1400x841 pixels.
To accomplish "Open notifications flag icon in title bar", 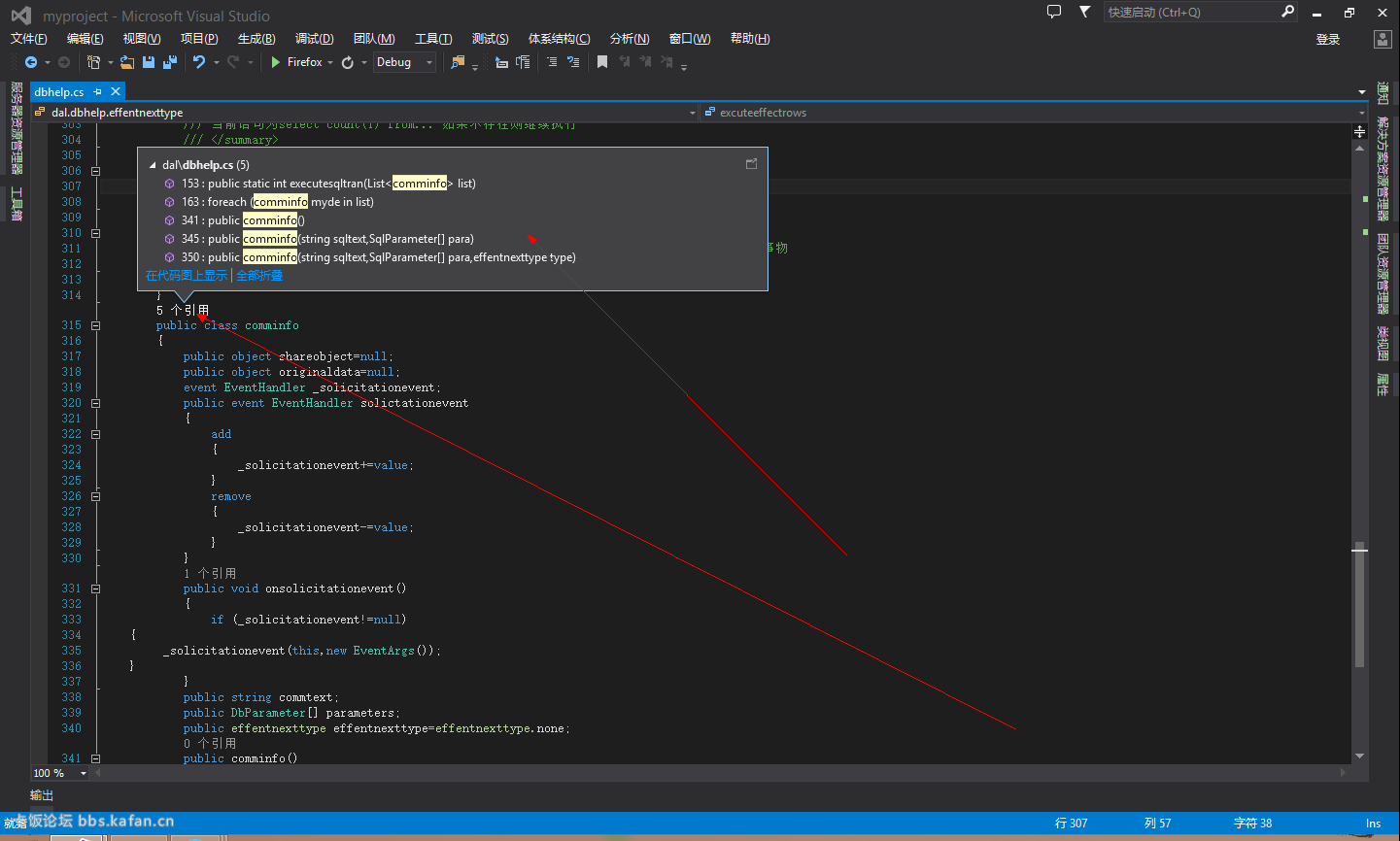I will tap(1084, 12).
